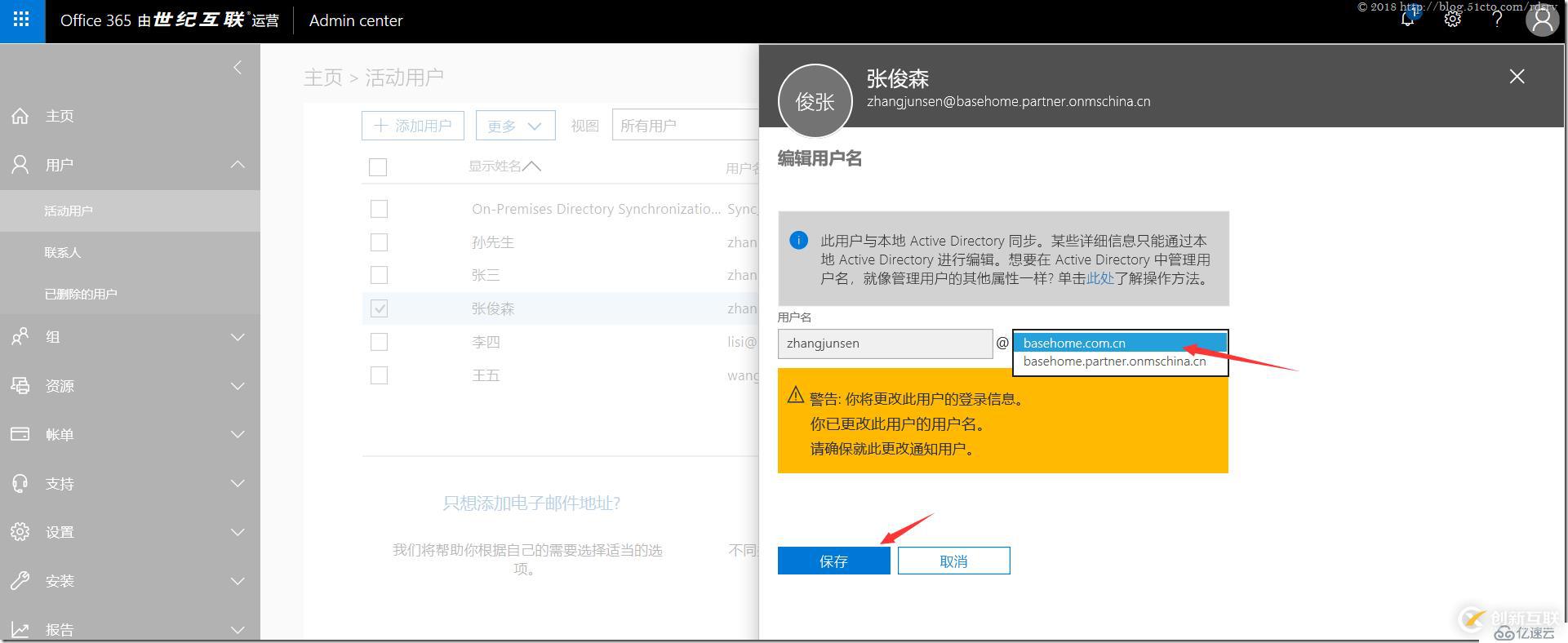
Task: Expand the 帐单 section chevron
Action: click(x=238, y=434)
